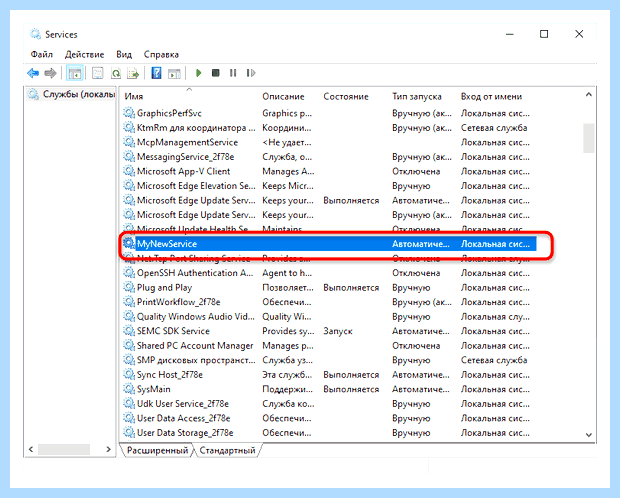Sort by the Состояние column header
The height and width of the screenshot is (498, 620).
[x=346, y=97]
